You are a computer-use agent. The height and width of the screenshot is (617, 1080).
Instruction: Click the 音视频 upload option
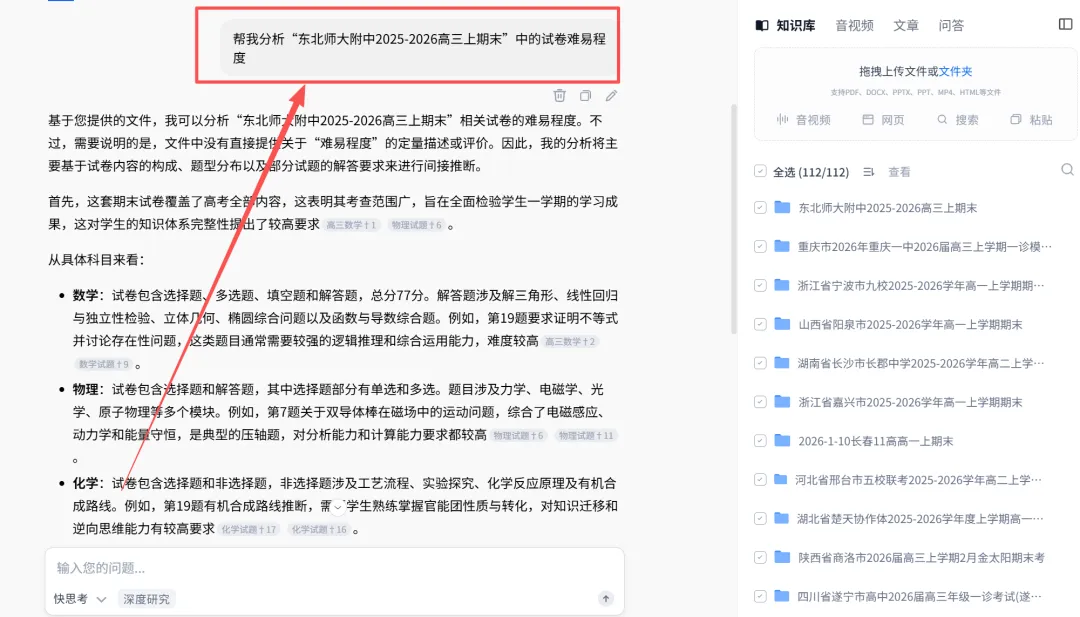click(x=803, y=120)
